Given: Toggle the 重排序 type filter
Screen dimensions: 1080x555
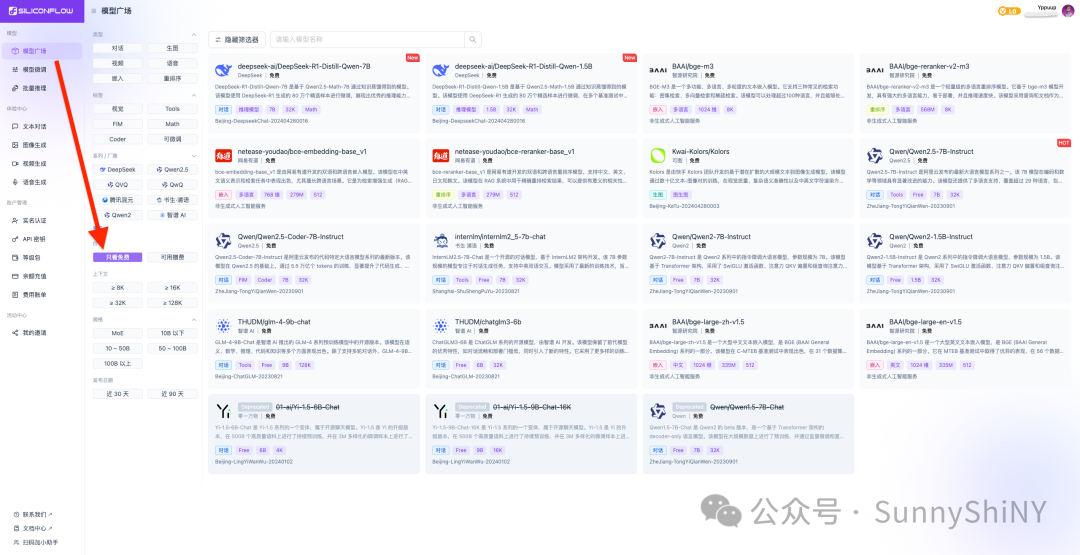Looking at the screenshot, I should tap(172, 78).
